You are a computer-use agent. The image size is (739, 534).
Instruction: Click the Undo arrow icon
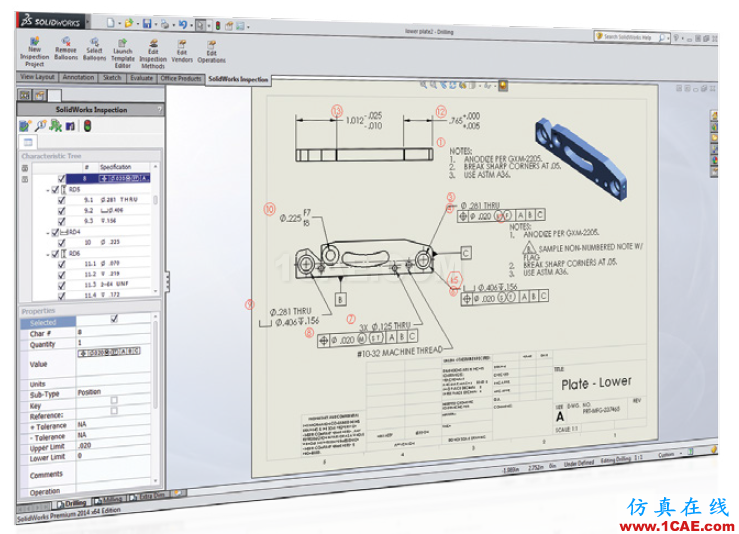click(x=183, y=25)
